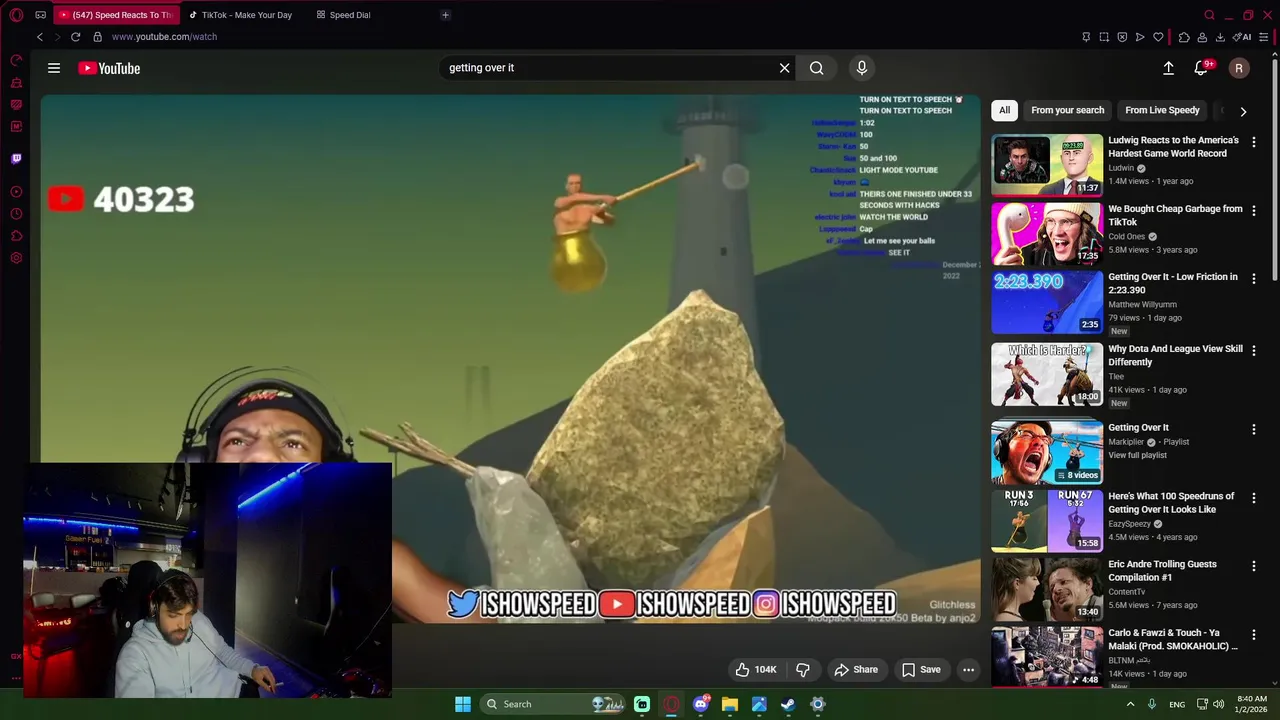Reload the current page

tap(75, 37)
